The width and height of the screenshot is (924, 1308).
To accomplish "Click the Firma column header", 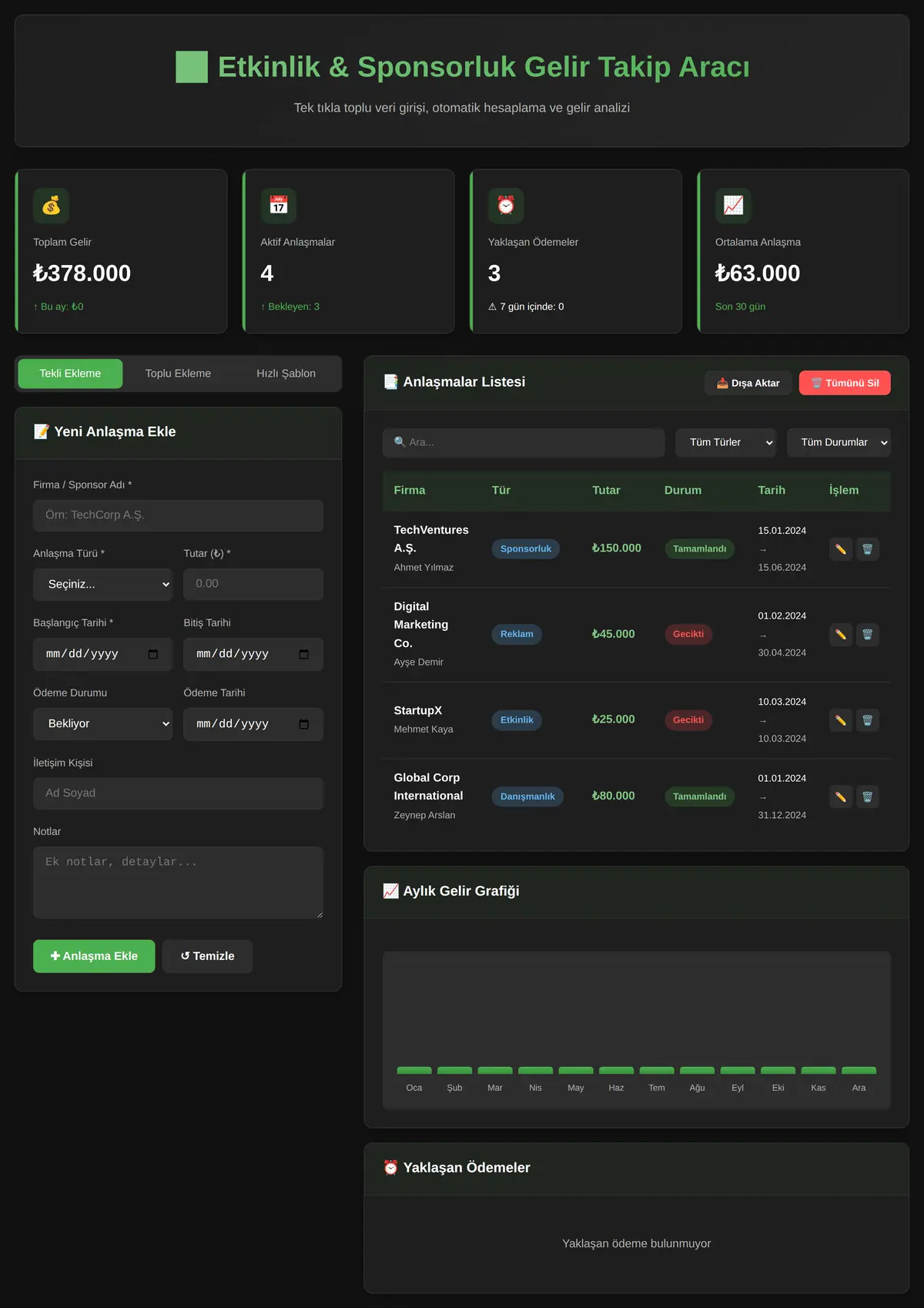I will pyautogui.click(x=410, y=490).
